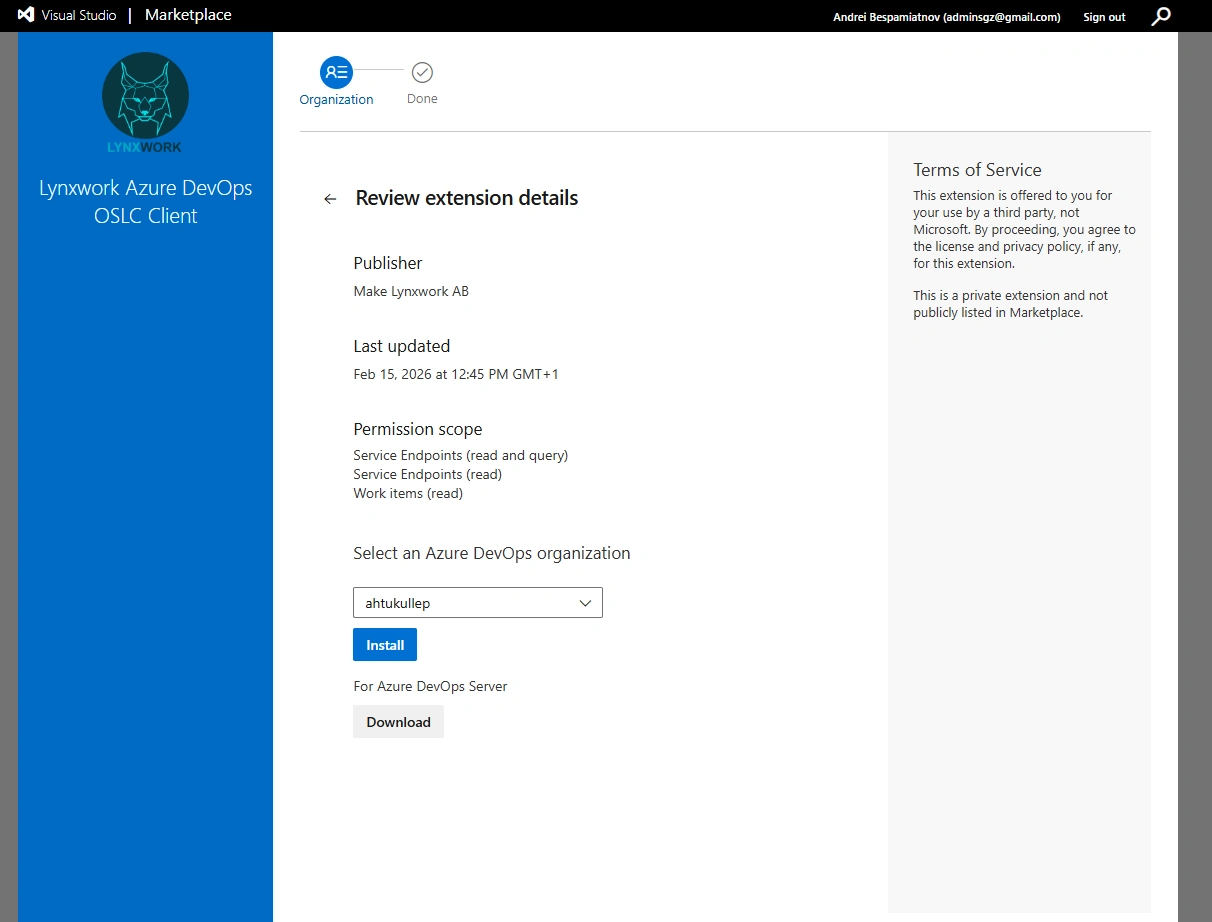Open the search magnifier icon
The width and height of the screenshot is (1212, 922).
1161,16
